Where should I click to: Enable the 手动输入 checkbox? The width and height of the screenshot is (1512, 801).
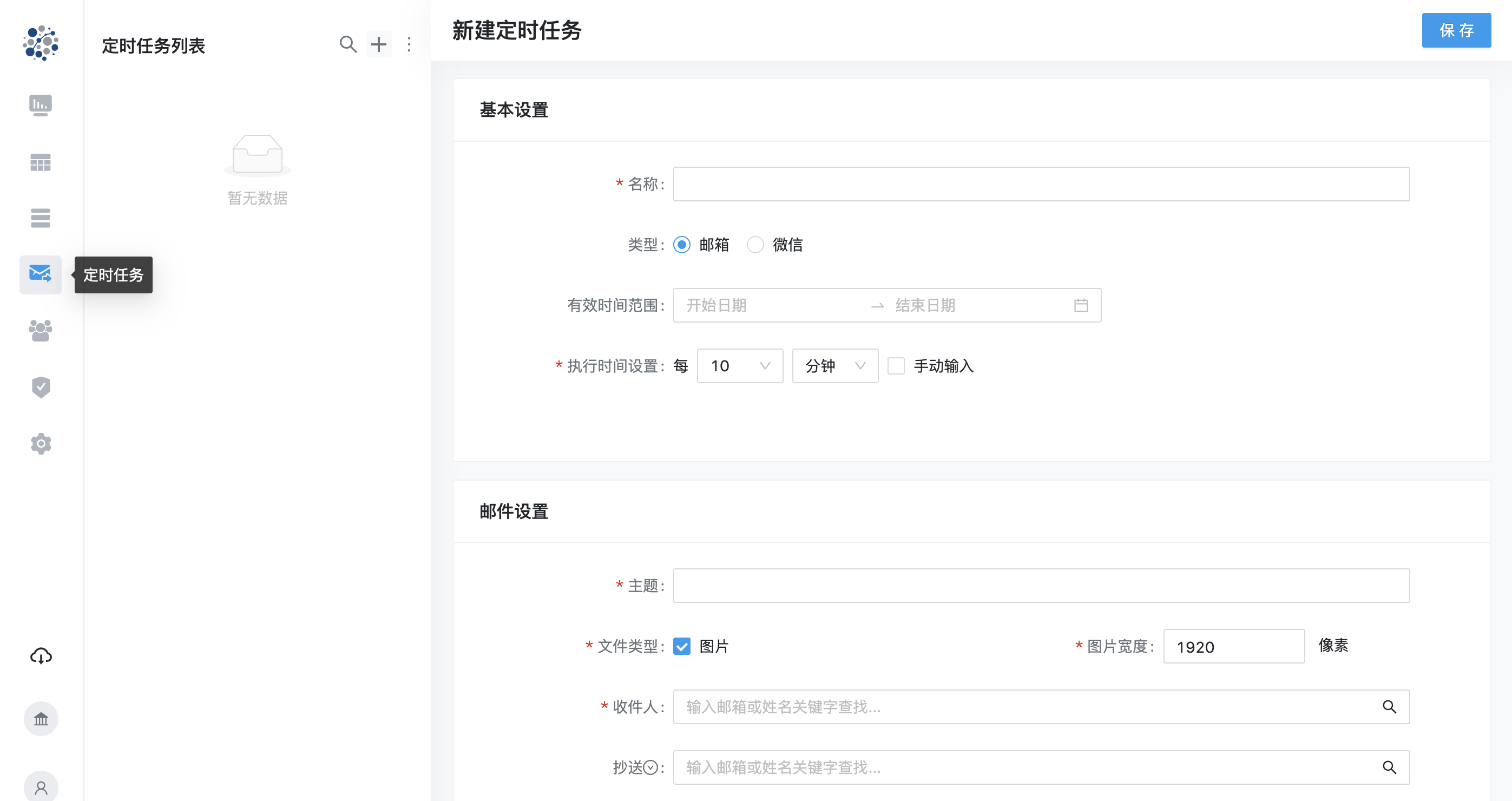click(896, 366)
